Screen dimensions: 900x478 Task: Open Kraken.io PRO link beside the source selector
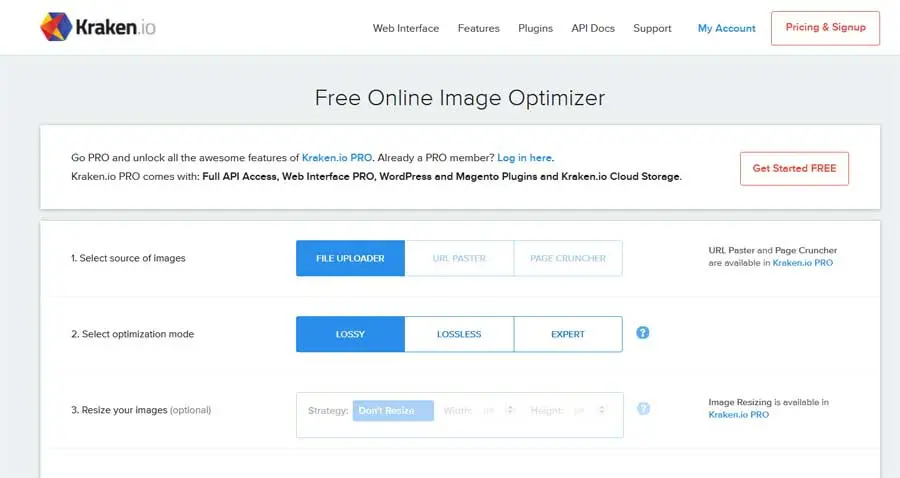pyautogui.click(x=802, y=263)
